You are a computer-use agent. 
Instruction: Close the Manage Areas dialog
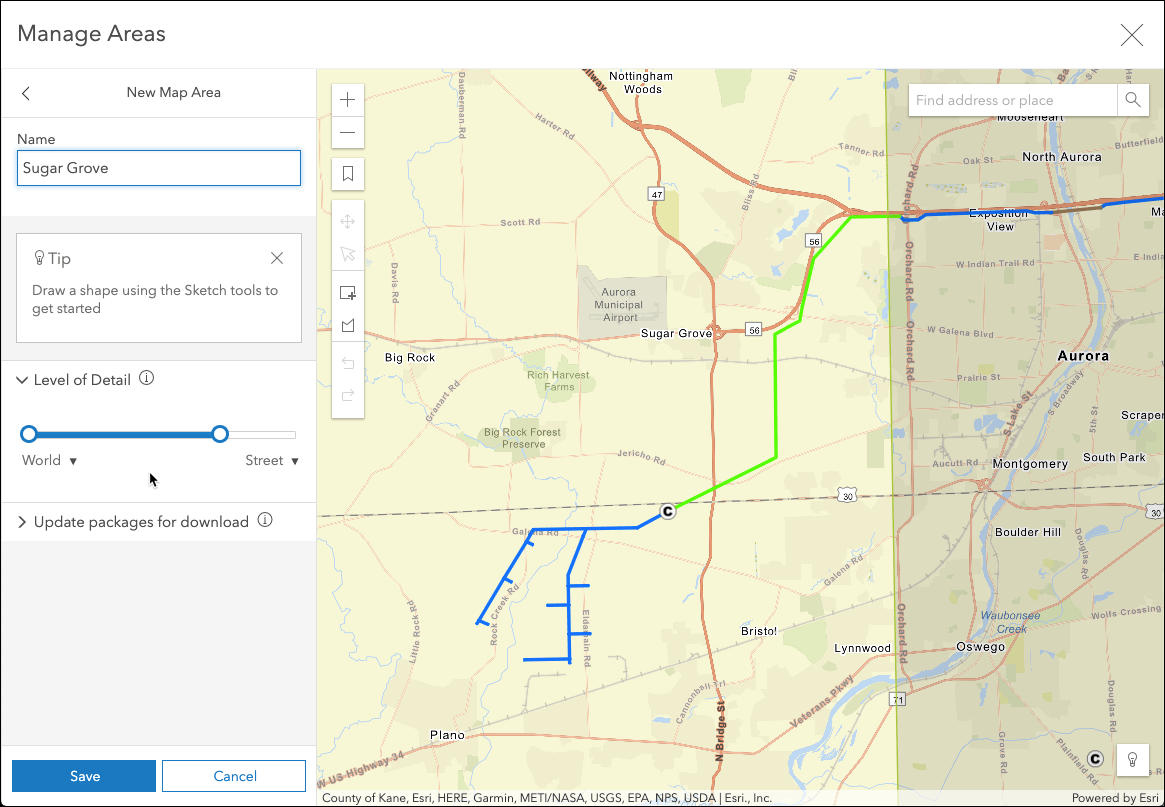1132,35
